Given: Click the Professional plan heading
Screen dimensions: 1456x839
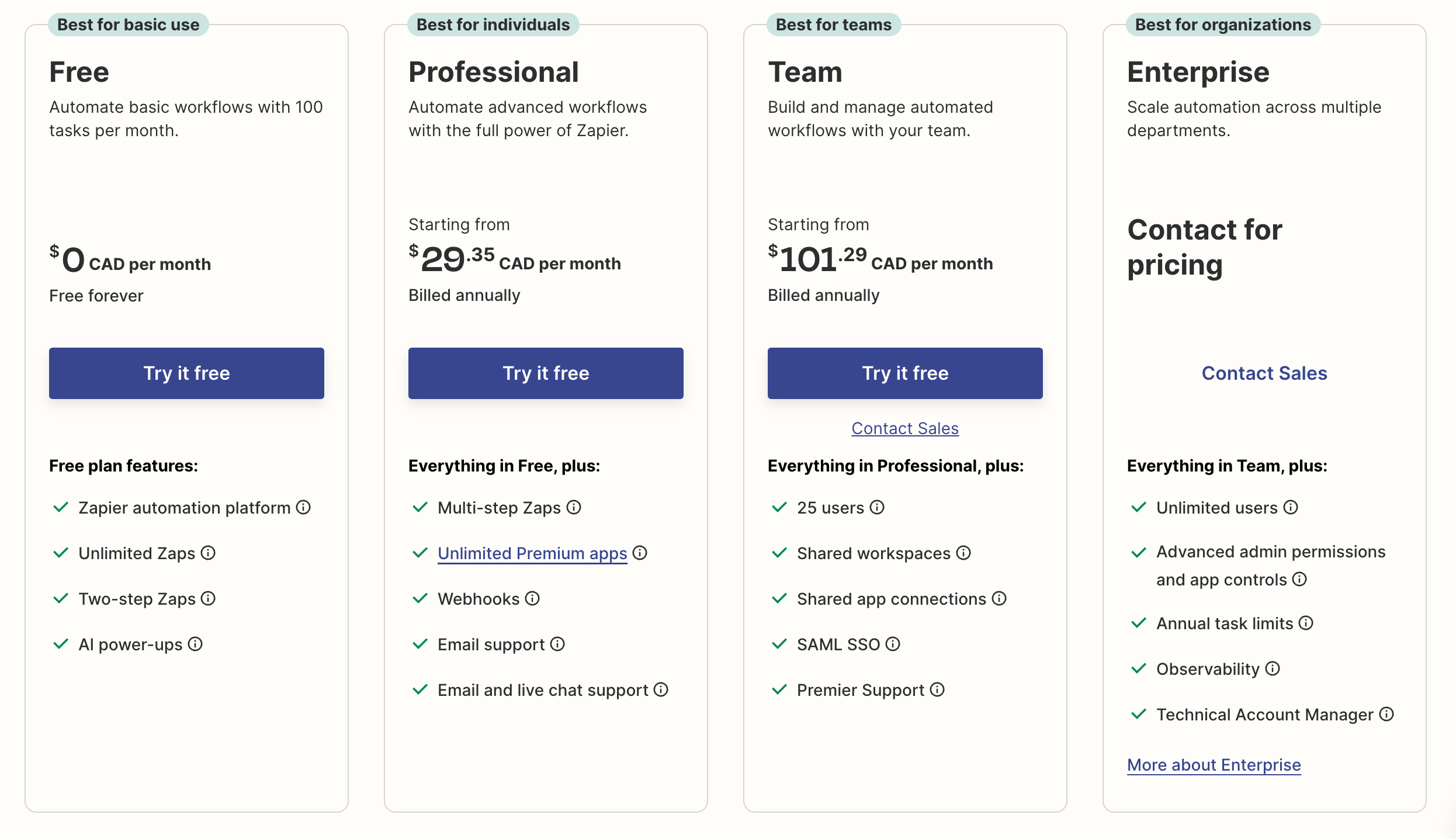Looking at the screenshot, I should 494,72.
